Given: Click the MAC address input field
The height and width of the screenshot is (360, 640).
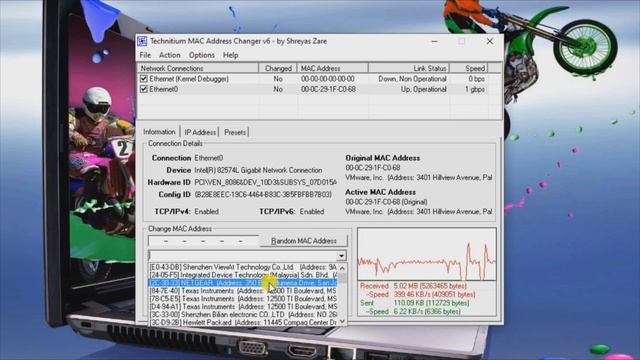Looking at the screenshot, I should tap(203, 241).
